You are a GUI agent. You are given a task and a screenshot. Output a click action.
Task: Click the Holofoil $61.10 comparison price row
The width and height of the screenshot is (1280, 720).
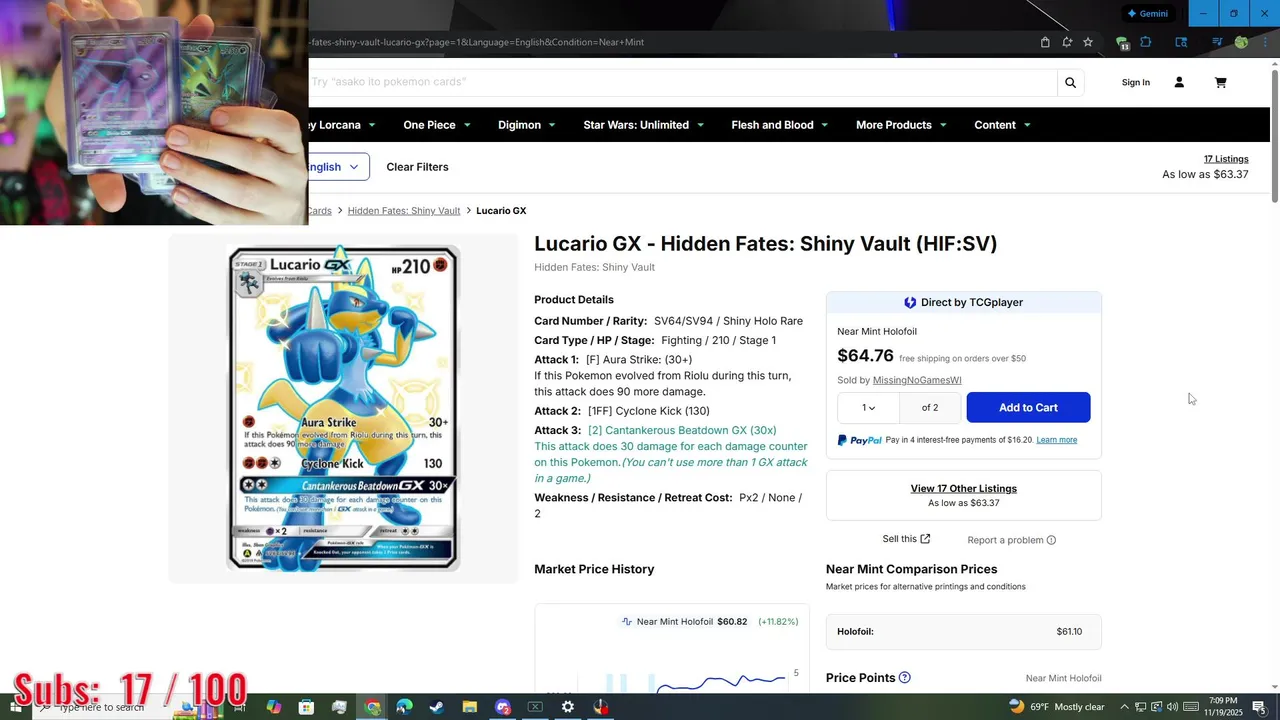coord(963,632)
